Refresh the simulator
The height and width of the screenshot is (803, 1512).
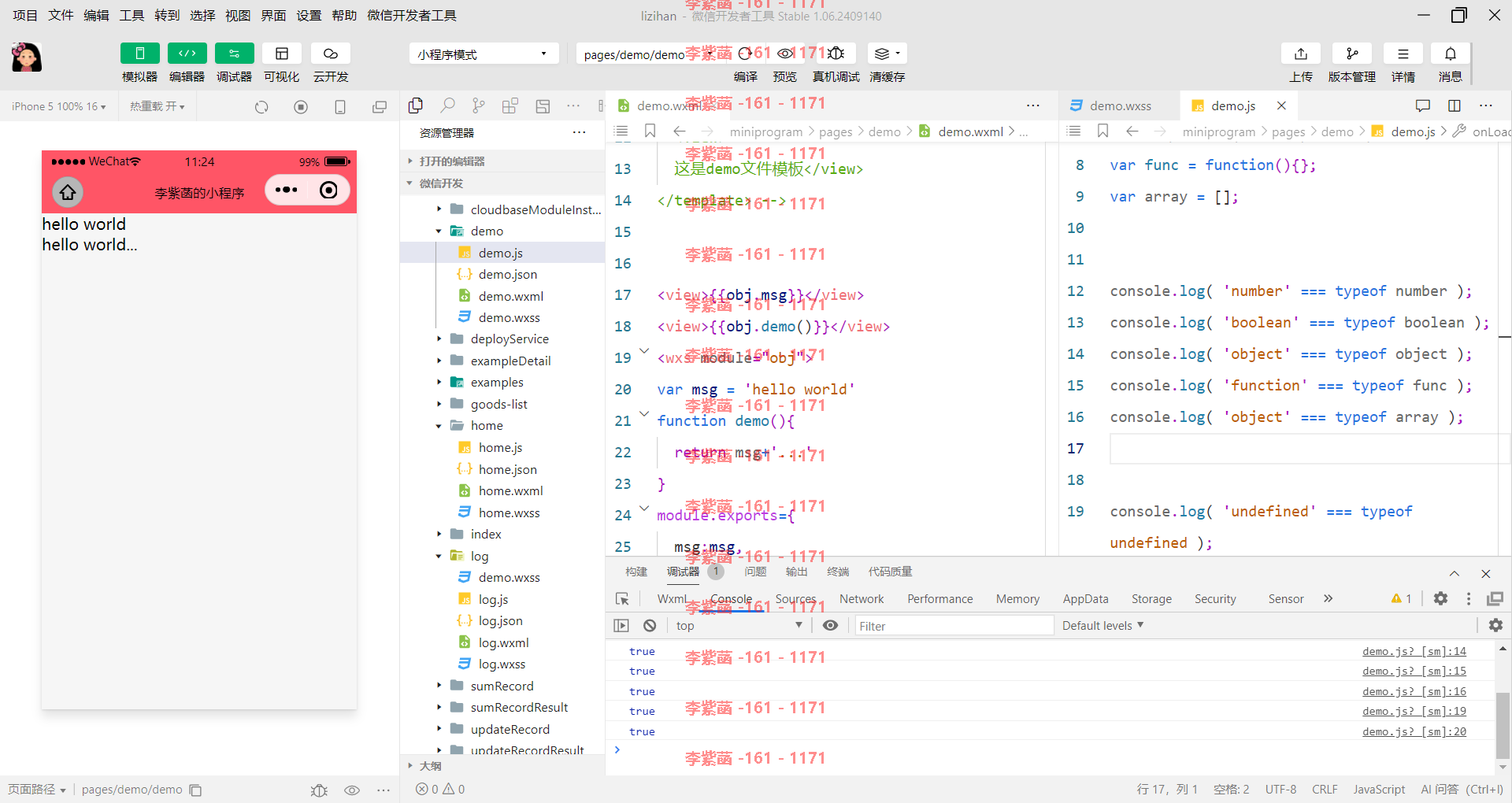261,106
